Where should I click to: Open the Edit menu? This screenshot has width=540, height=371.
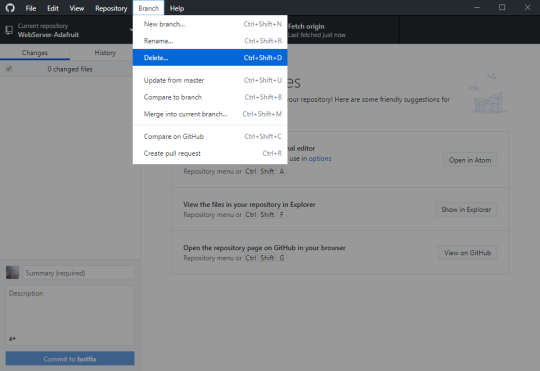pos(53,8)
